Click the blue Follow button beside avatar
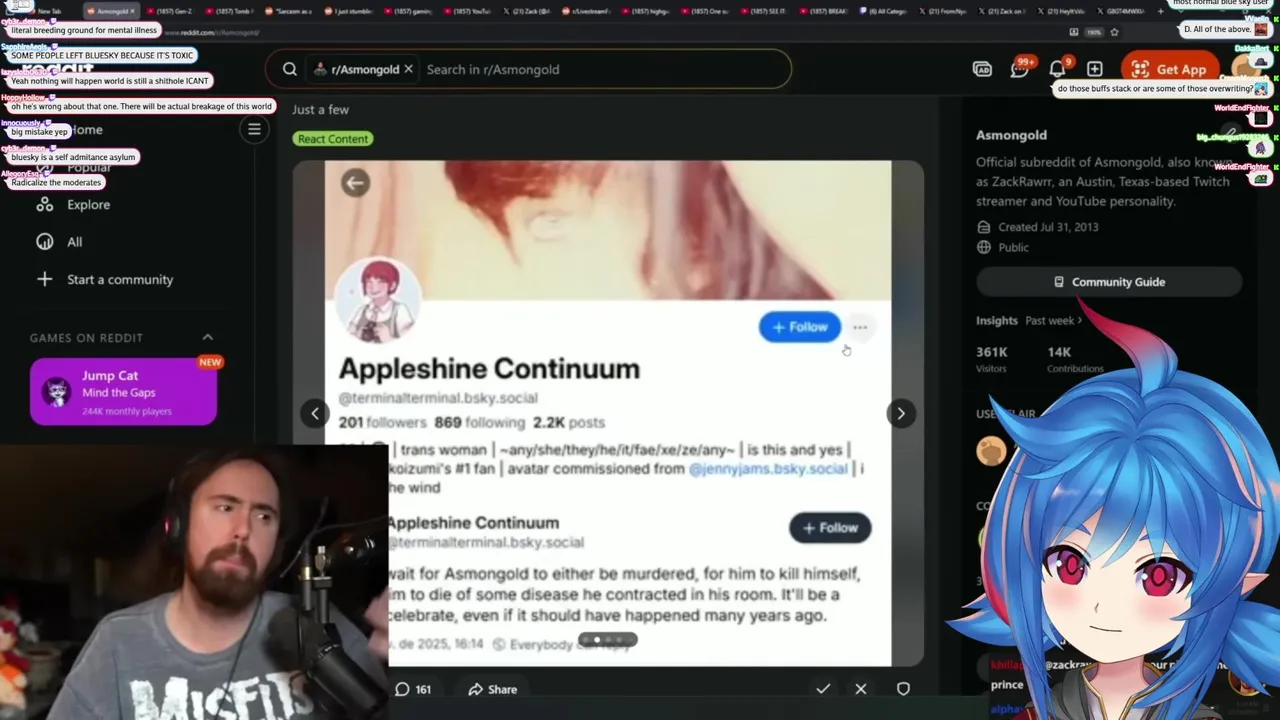Viewport: 1280px width, 720px height. point(800,327)
